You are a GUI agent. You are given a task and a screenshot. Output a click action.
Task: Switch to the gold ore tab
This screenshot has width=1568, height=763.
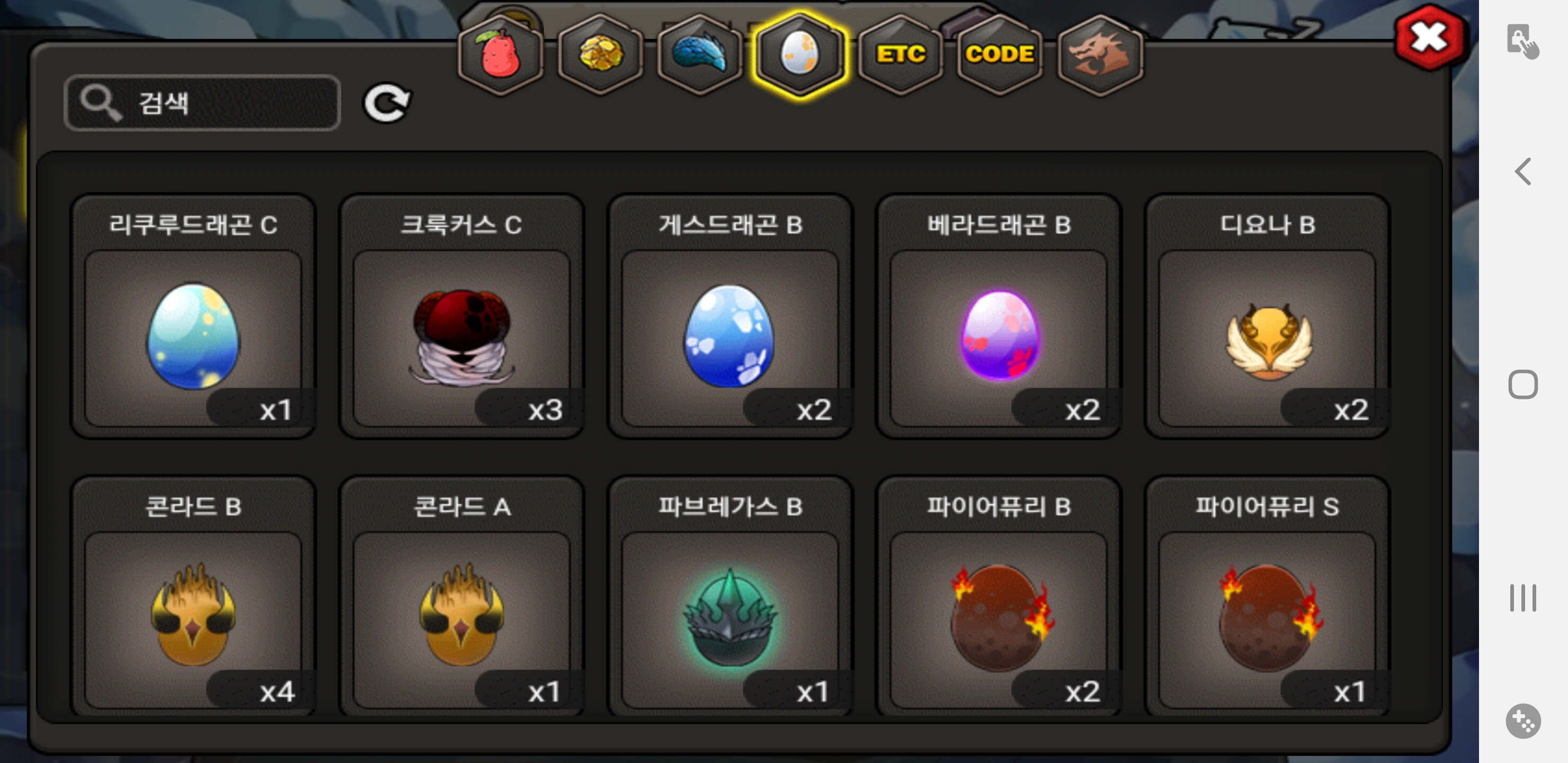(x=600, y=55)
